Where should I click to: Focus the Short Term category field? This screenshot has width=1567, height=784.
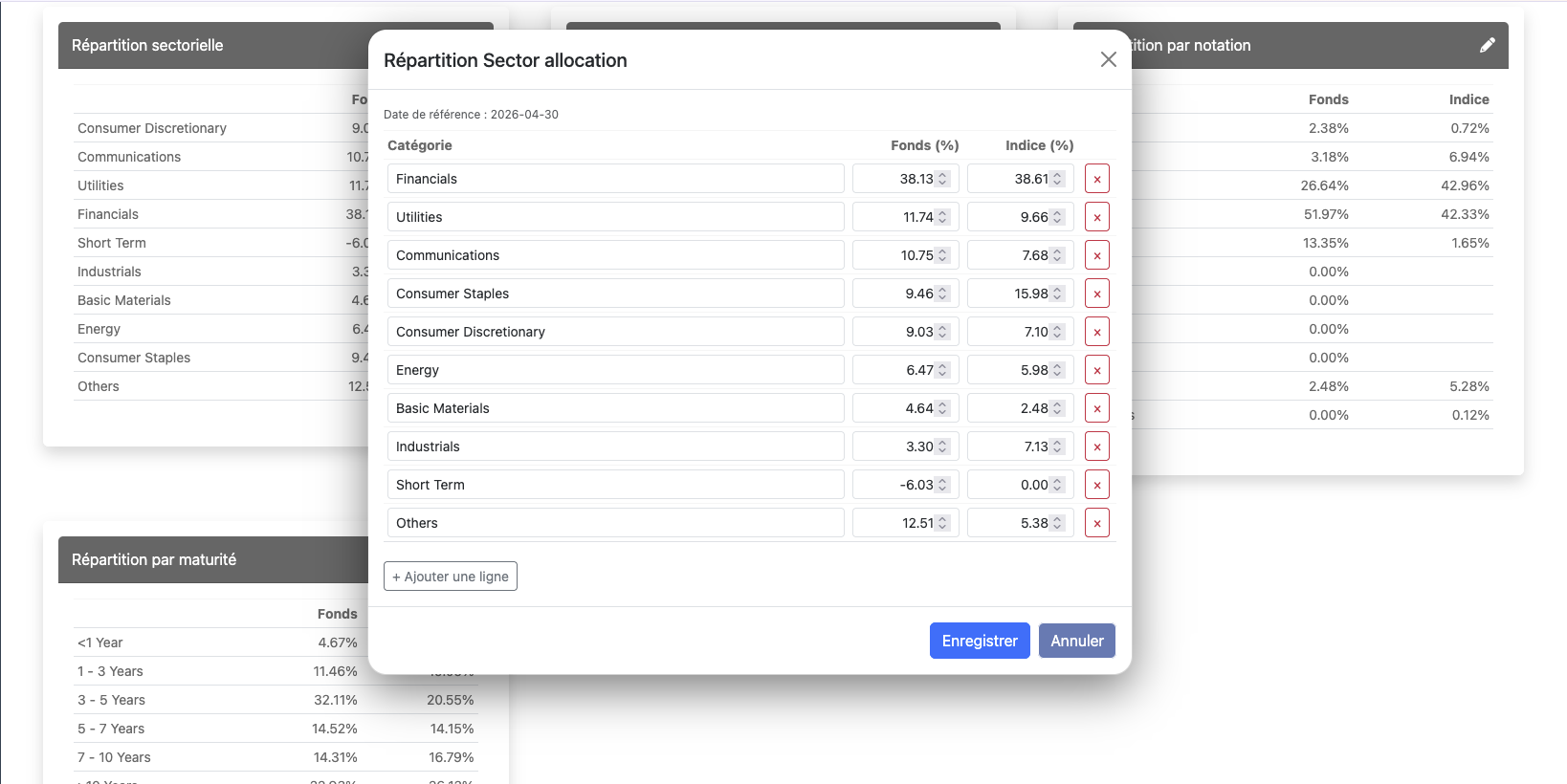[616, 485]
